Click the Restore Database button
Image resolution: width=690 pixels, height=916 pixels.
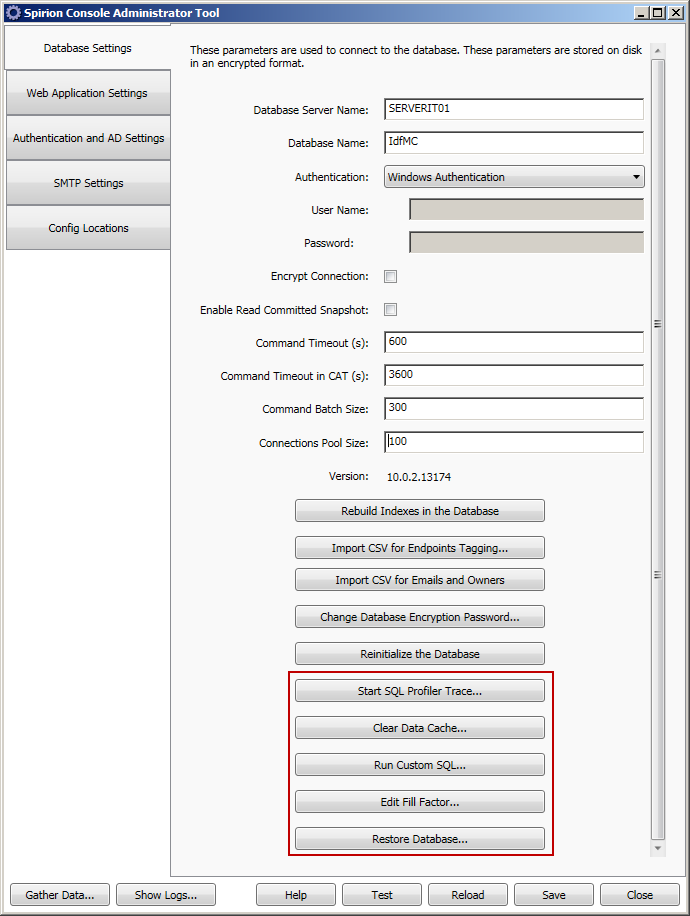pos(419,839)
